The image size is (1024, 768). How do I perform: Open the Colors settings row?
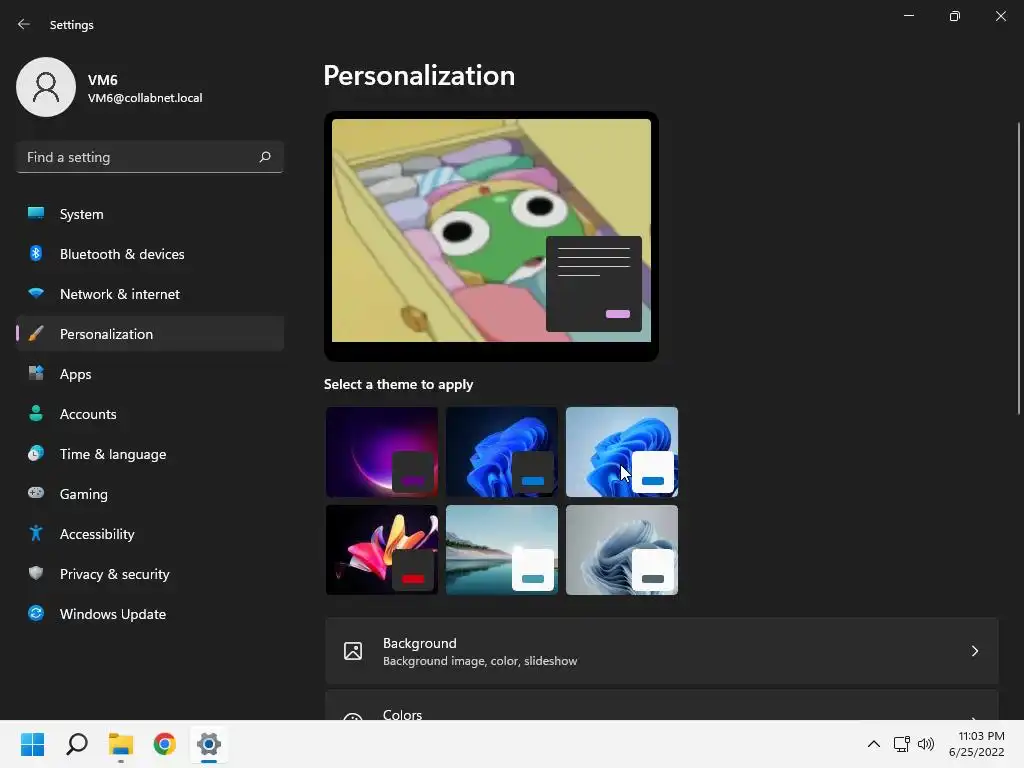point(662,705)
